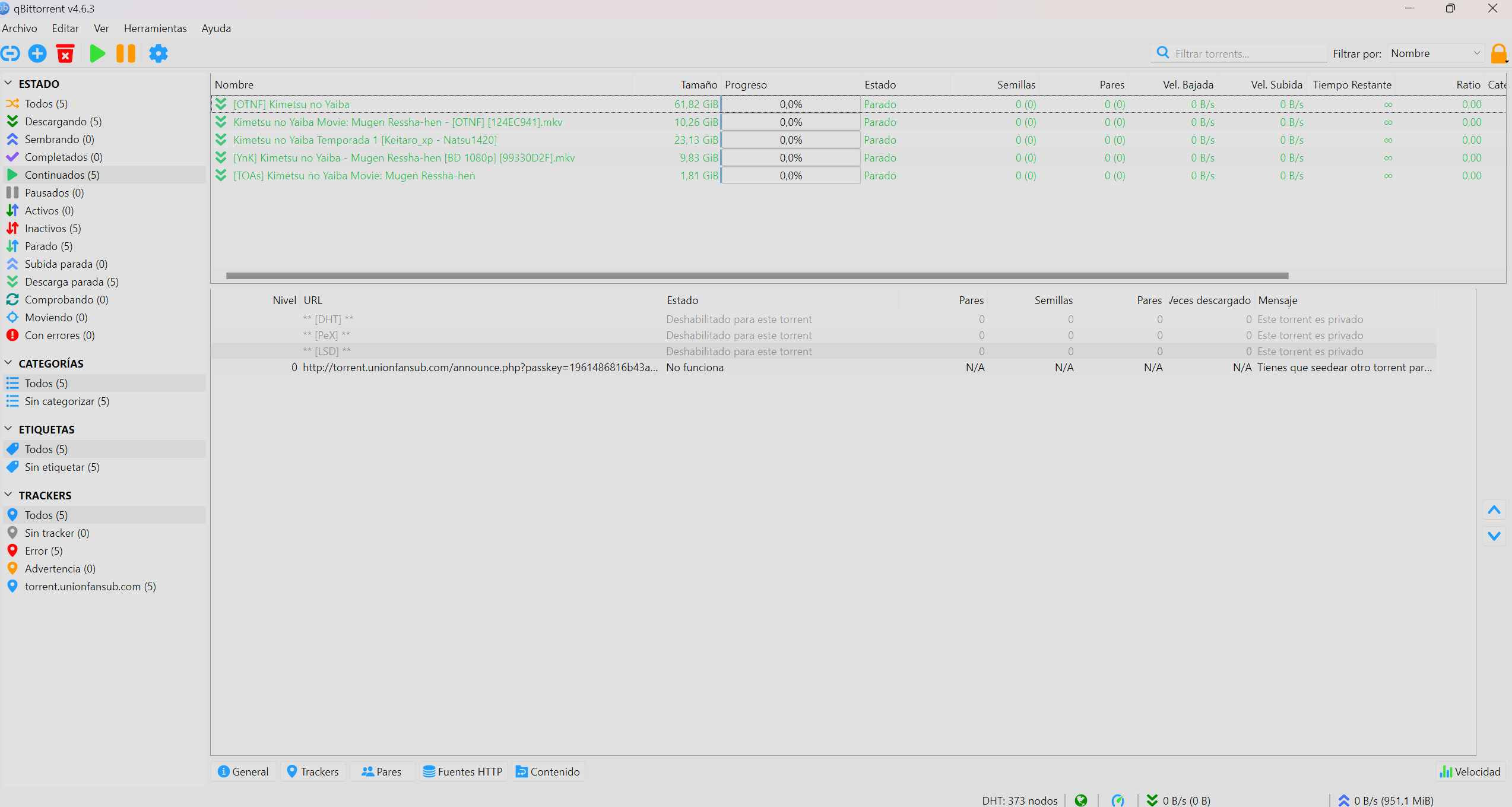Switch to the General tab

click(243, 771)
